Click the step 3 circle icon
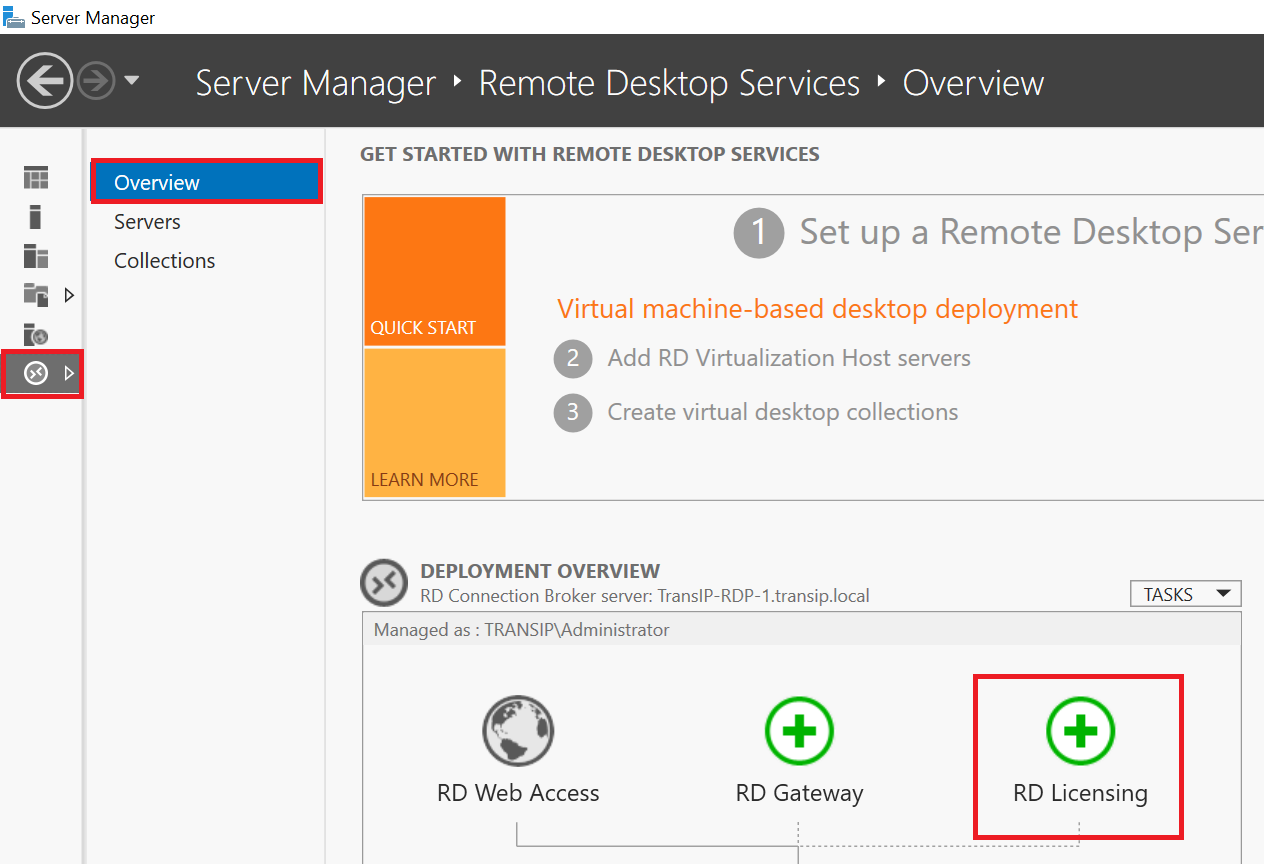1264x864 pixels. tap(573, 413)
